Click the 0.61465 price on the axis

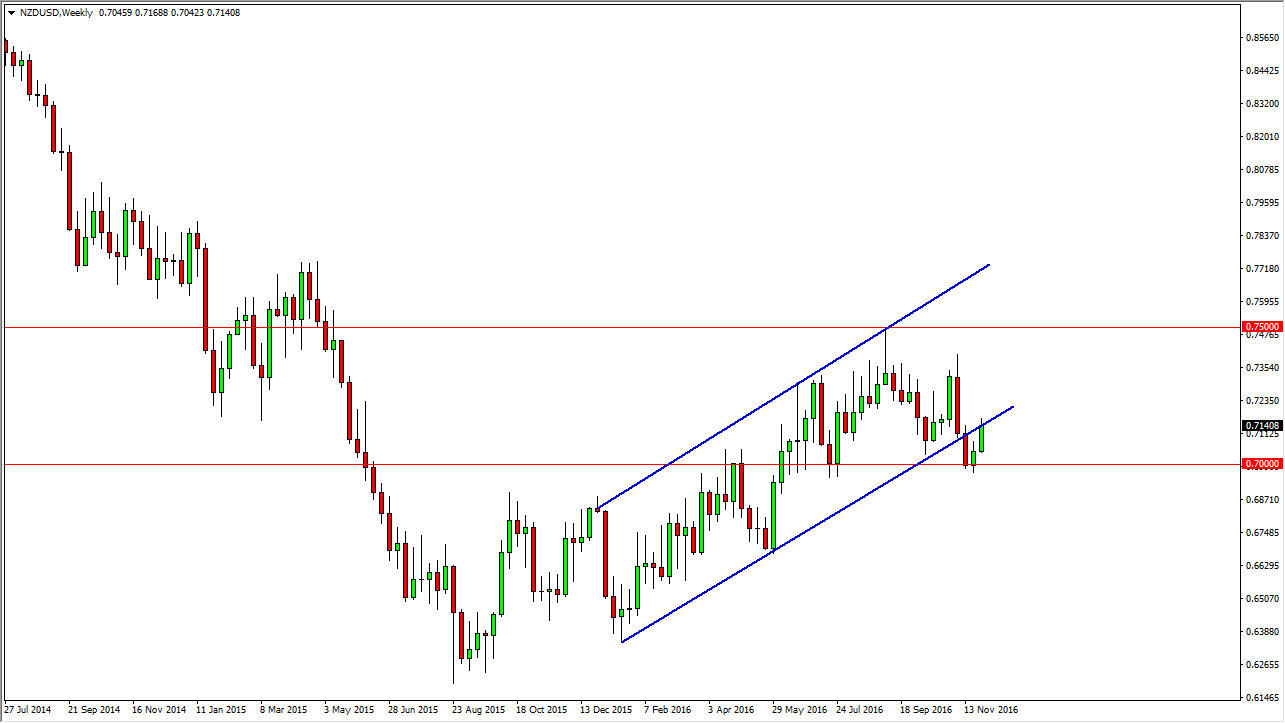tap(1261, 697)
